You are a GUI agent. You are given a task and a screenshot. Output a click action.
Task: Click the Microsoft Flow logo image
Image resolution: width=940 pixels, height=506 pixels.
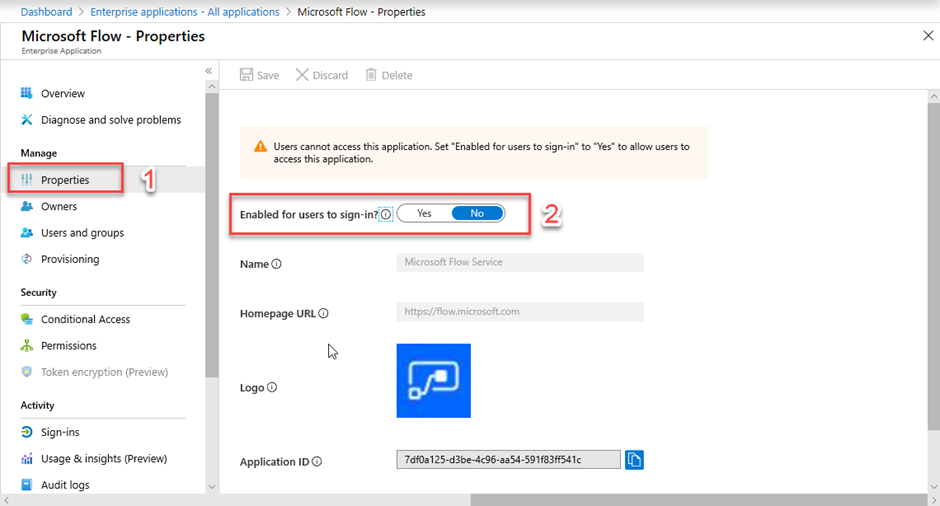point(433,380)
